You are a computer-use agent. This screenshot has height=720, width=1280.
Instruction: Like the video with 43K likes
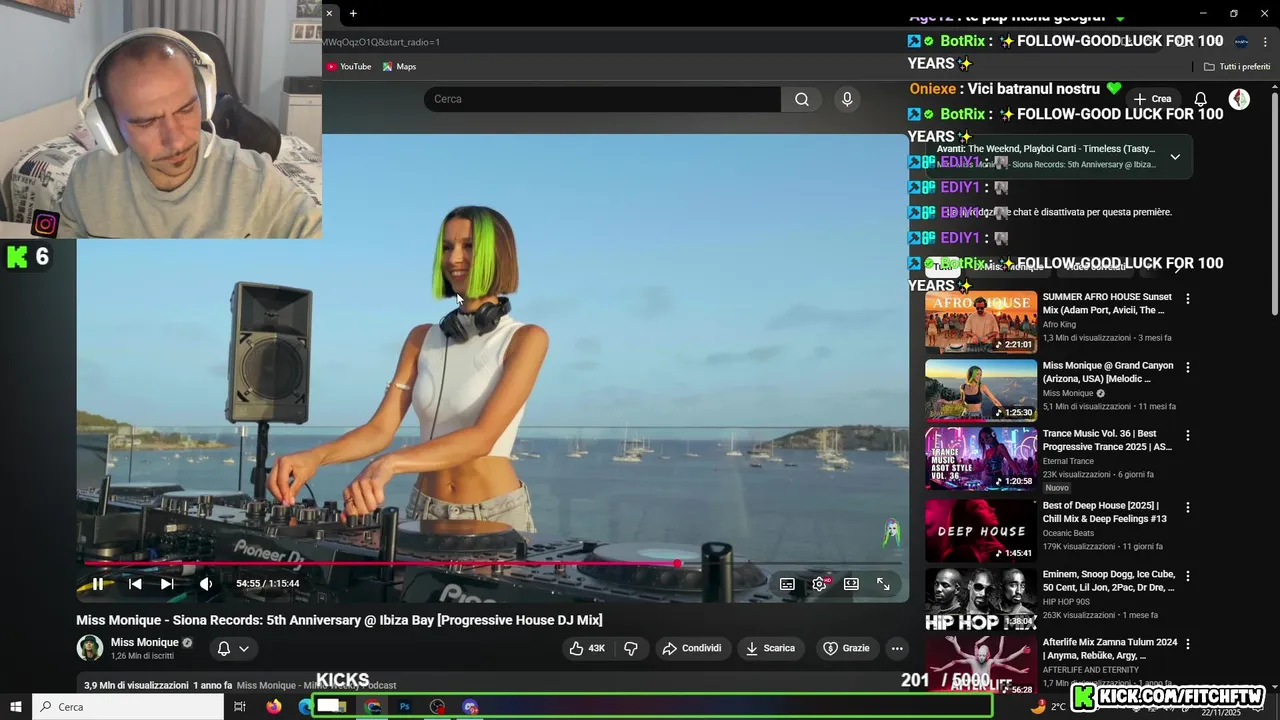[587, 648]
